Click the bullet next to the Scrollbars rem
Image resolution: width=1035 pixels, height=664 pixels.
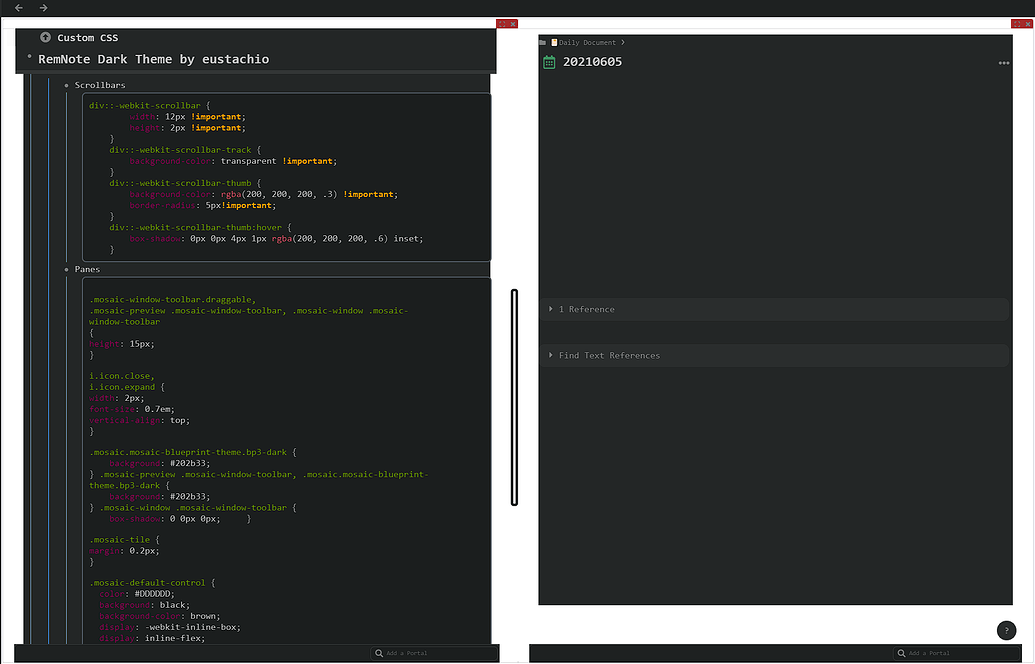65,85
